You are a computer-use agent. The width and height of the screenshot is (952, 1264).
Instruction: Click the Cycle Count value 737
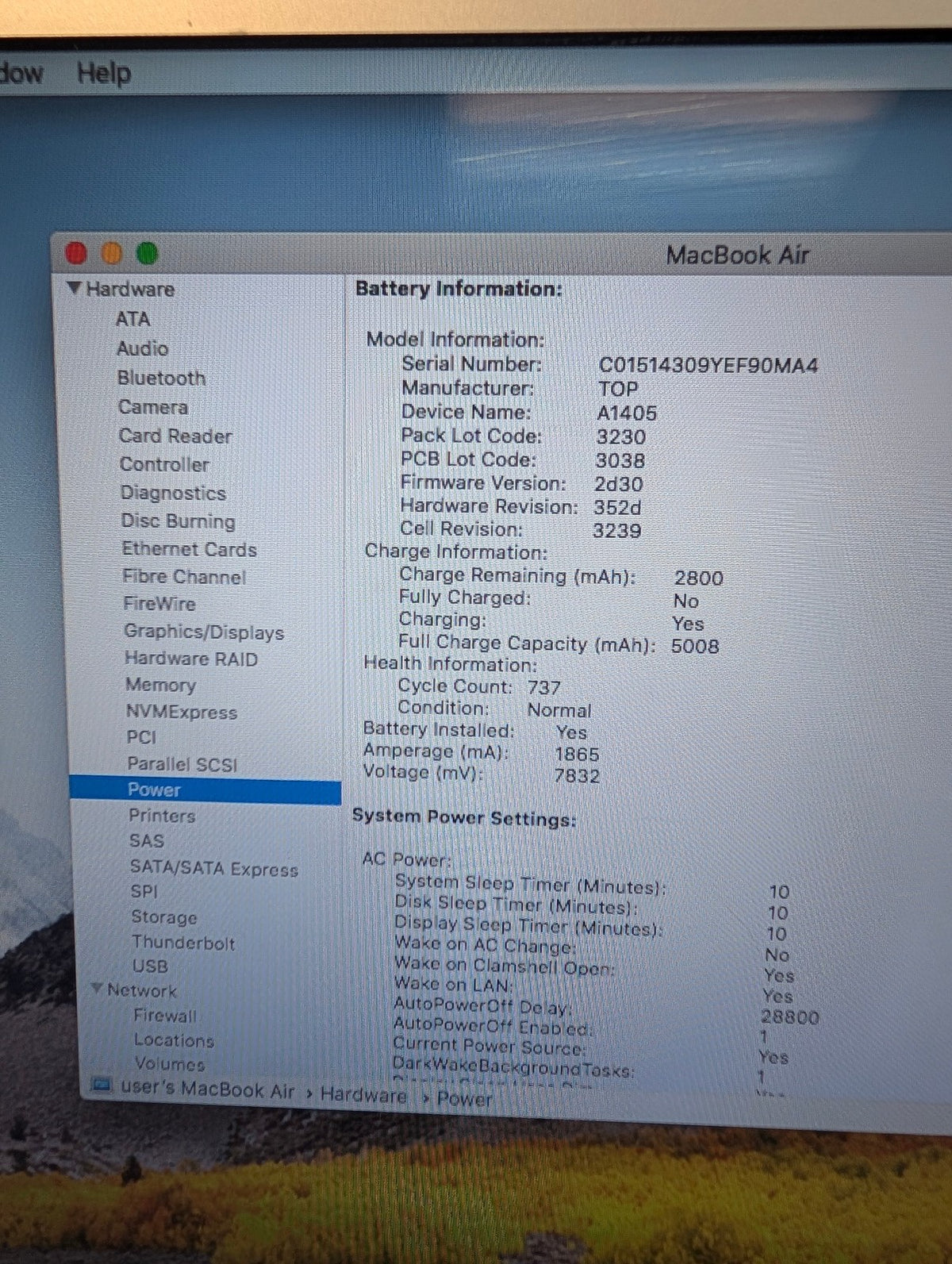[x=544, y=688]
